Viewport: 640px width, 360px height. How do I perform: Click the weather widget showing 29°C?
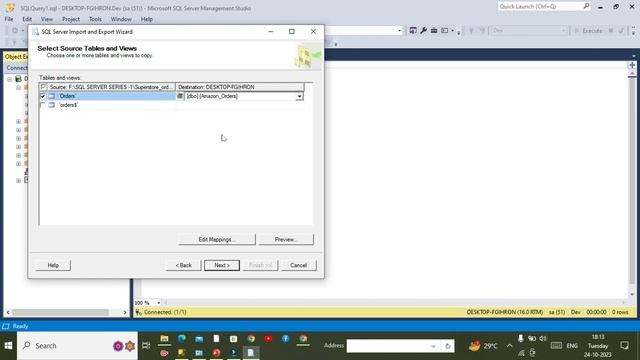point(483,346)
